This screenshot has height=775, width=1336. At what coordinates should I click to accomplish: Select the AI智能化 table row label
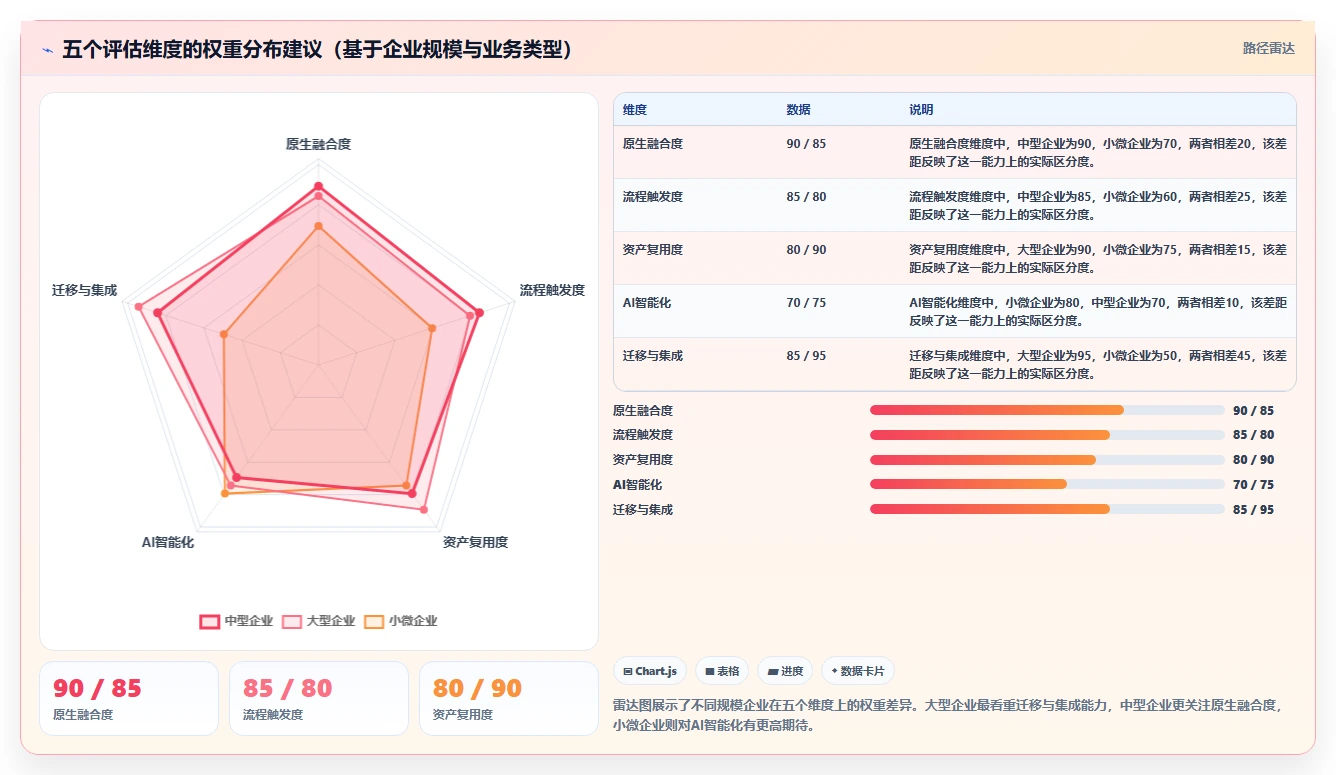[x=647, y=303]
